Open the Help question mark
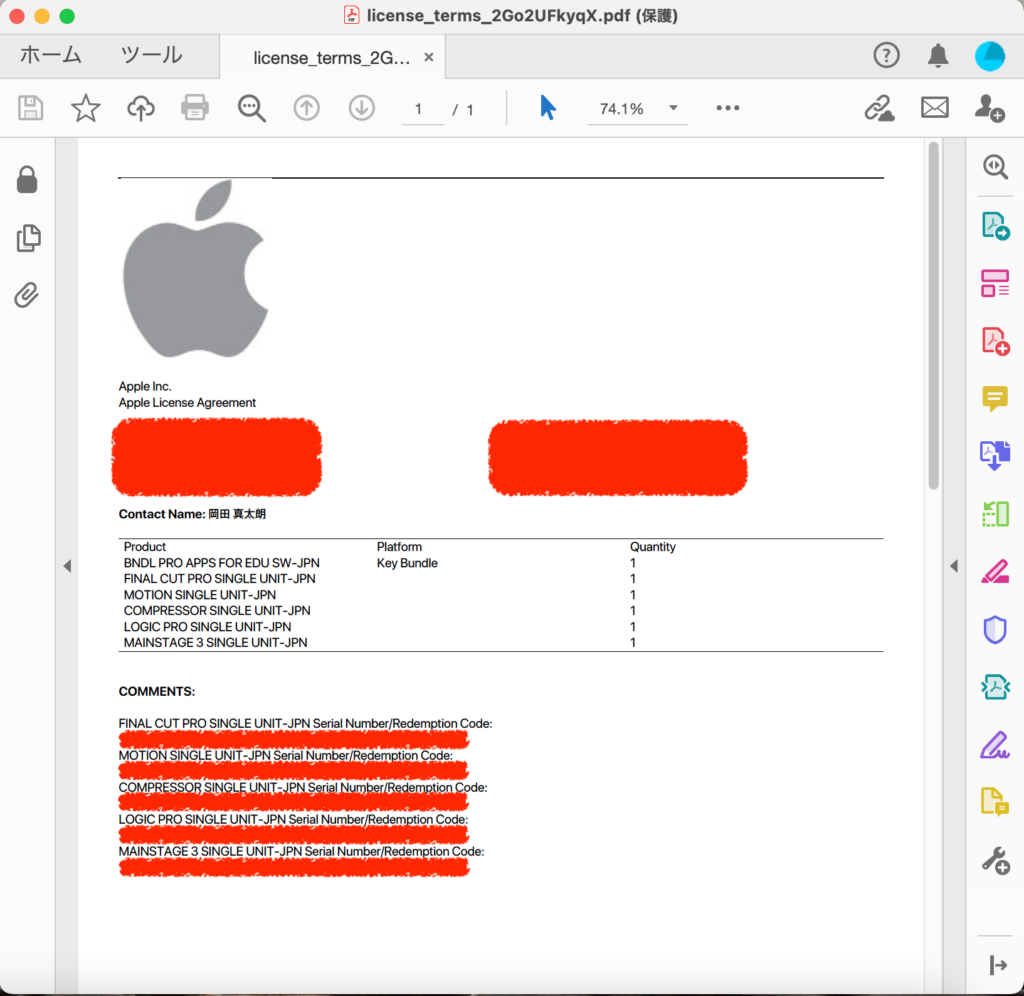1024x996 pixels. [x=886, y=56]
